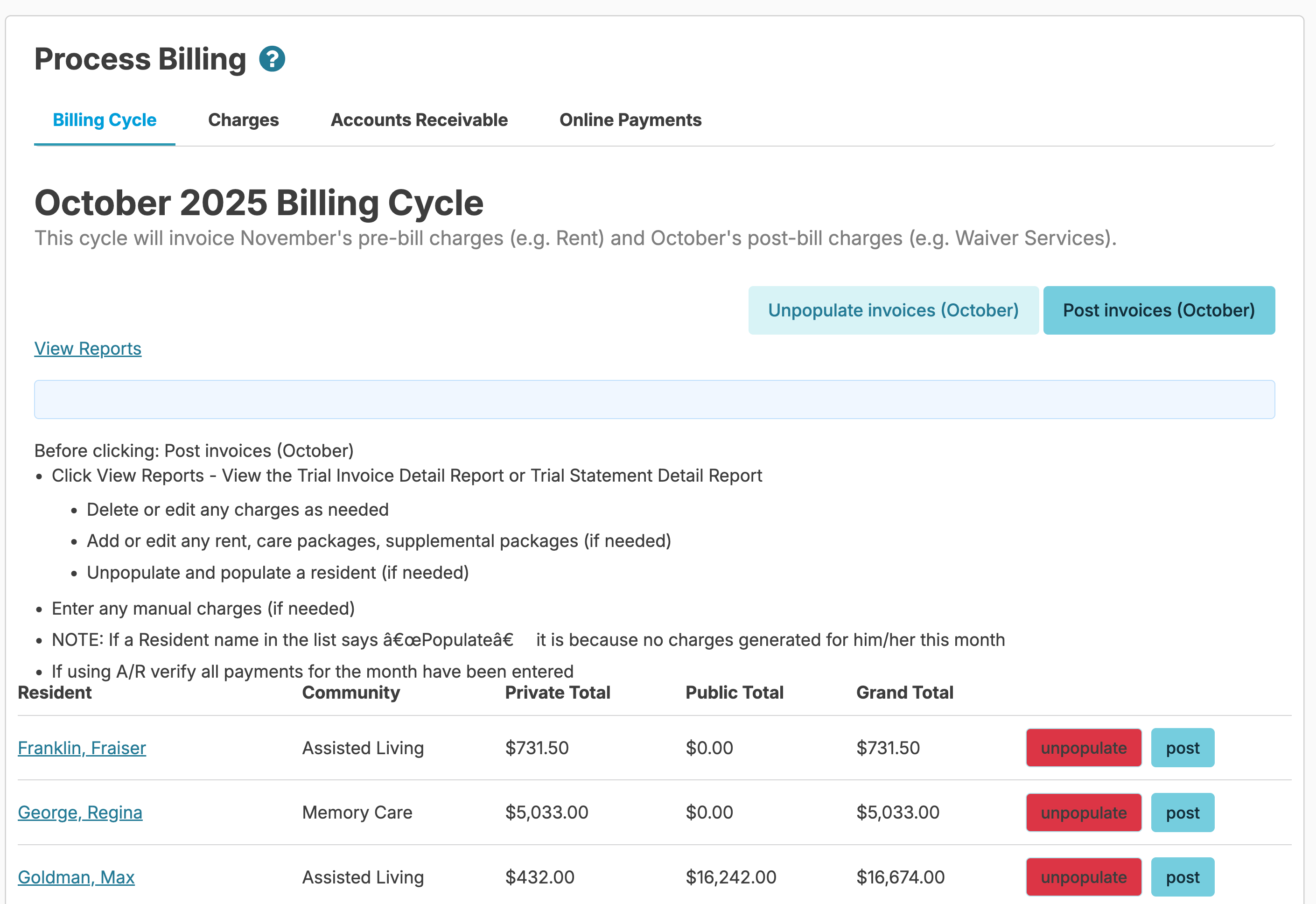This screenshot has height=904, width=1316.
Task: Open resident Goldman, Max link
Action: pyautogui.click(x=76, y=877)
